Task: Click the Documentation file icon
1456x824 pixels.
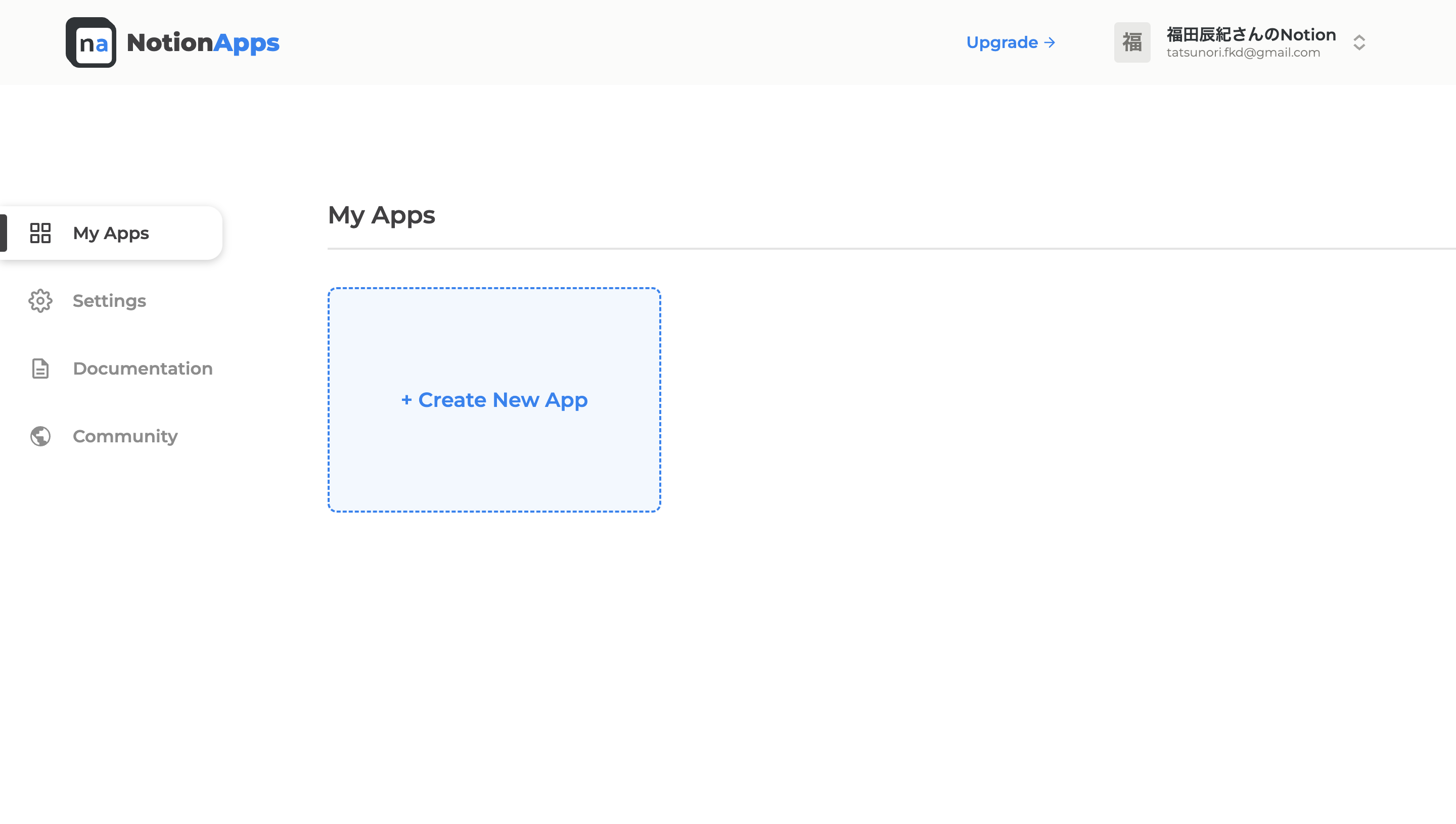Action: pyautogui.click(x=40, y=369)
